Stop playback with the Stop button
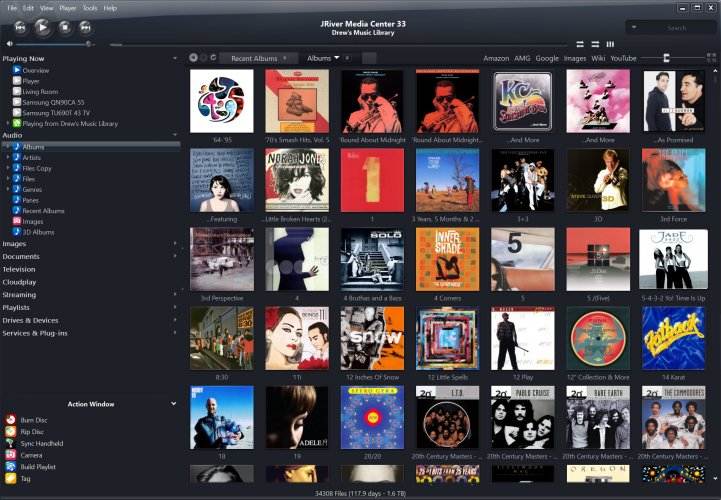Image resolution: width=721 pixels, height=500 pixels. pos(65,28)
